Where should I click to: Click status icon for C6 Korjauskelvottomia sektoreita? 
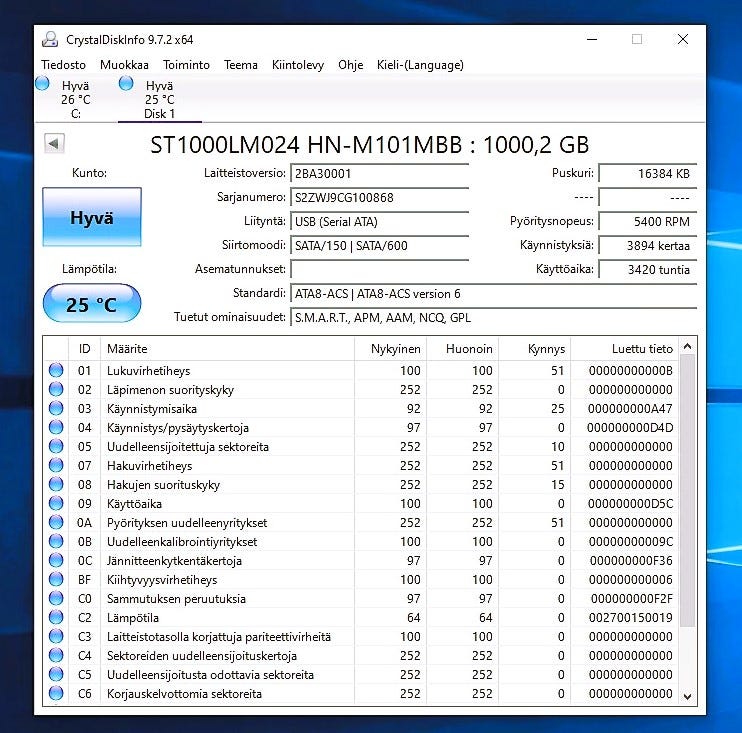(x=56, y=694)
